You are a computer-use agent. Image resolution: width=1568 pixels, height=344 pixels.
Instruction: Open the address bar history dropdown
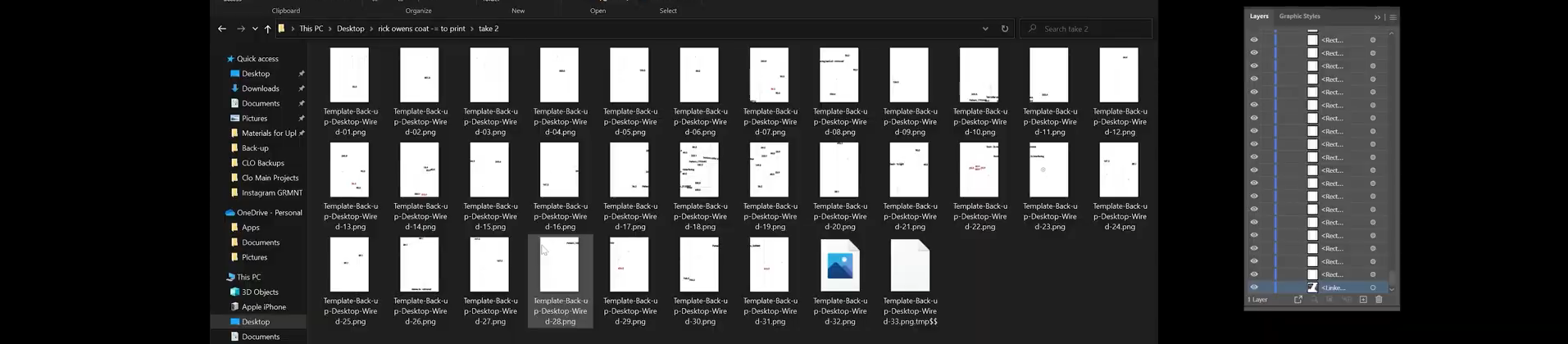pos(985,29)
